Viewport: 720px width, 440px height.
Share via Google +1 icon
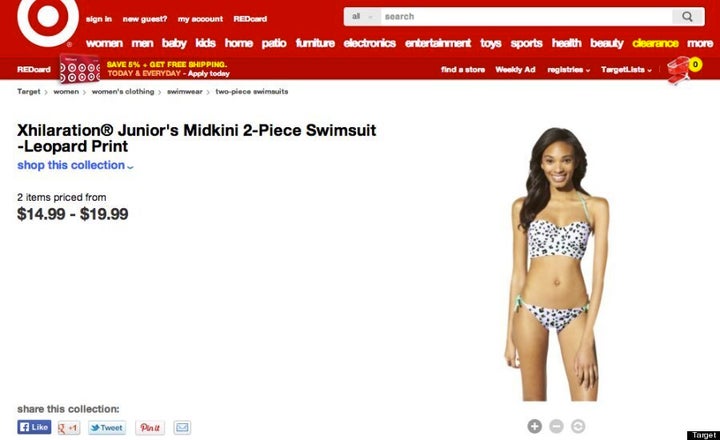click(69, 428)
